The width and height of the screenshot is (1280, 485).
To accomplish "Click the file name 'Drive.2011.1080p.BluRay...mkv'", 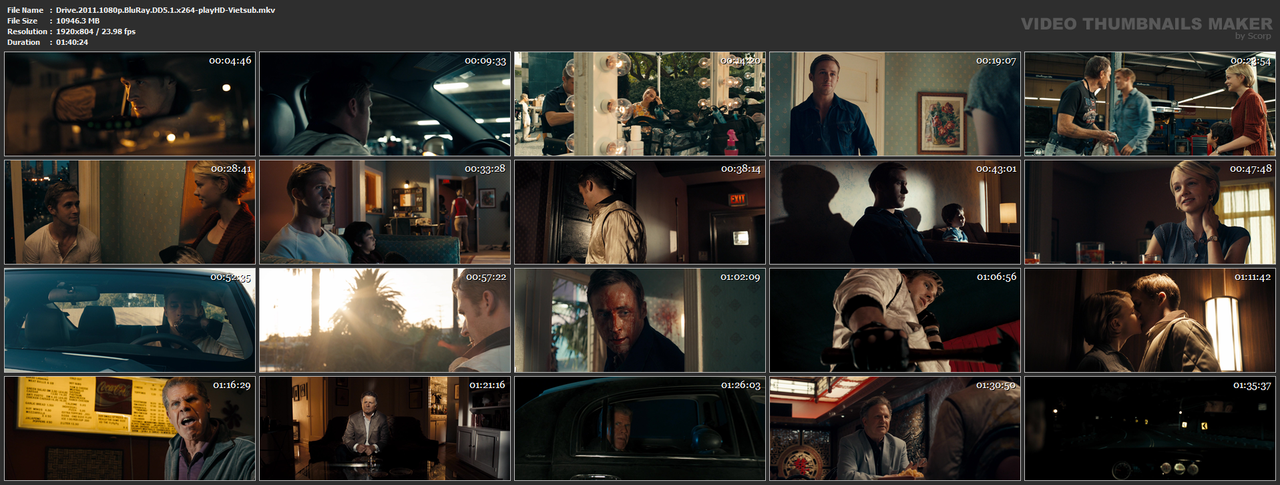I will (165, 10).
